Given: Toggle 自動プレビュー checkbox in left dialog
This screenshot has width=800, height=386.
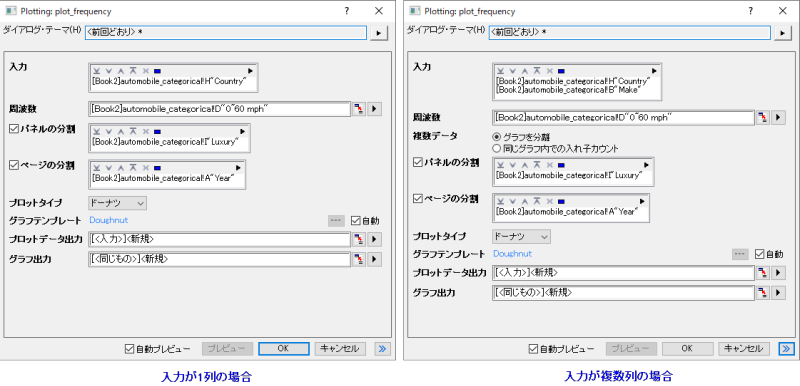Looking at the screenshot, I should point(129,349).
